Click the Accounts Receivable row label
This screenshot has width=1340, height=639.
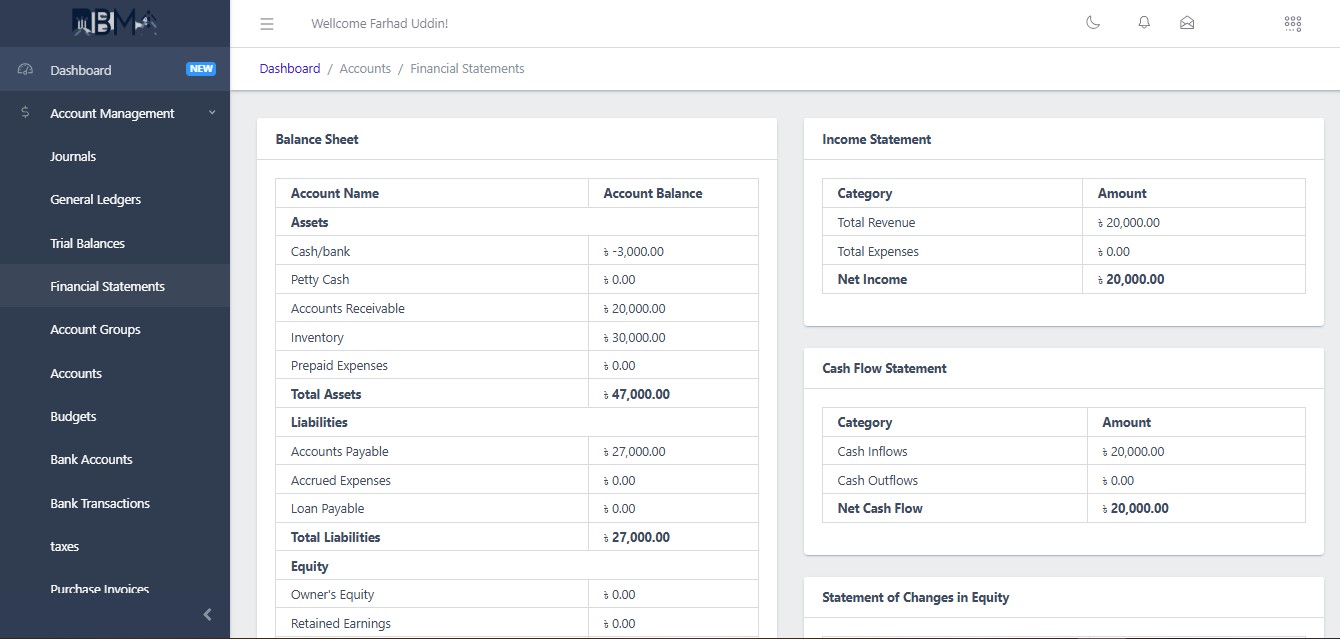tap(348, 308)
